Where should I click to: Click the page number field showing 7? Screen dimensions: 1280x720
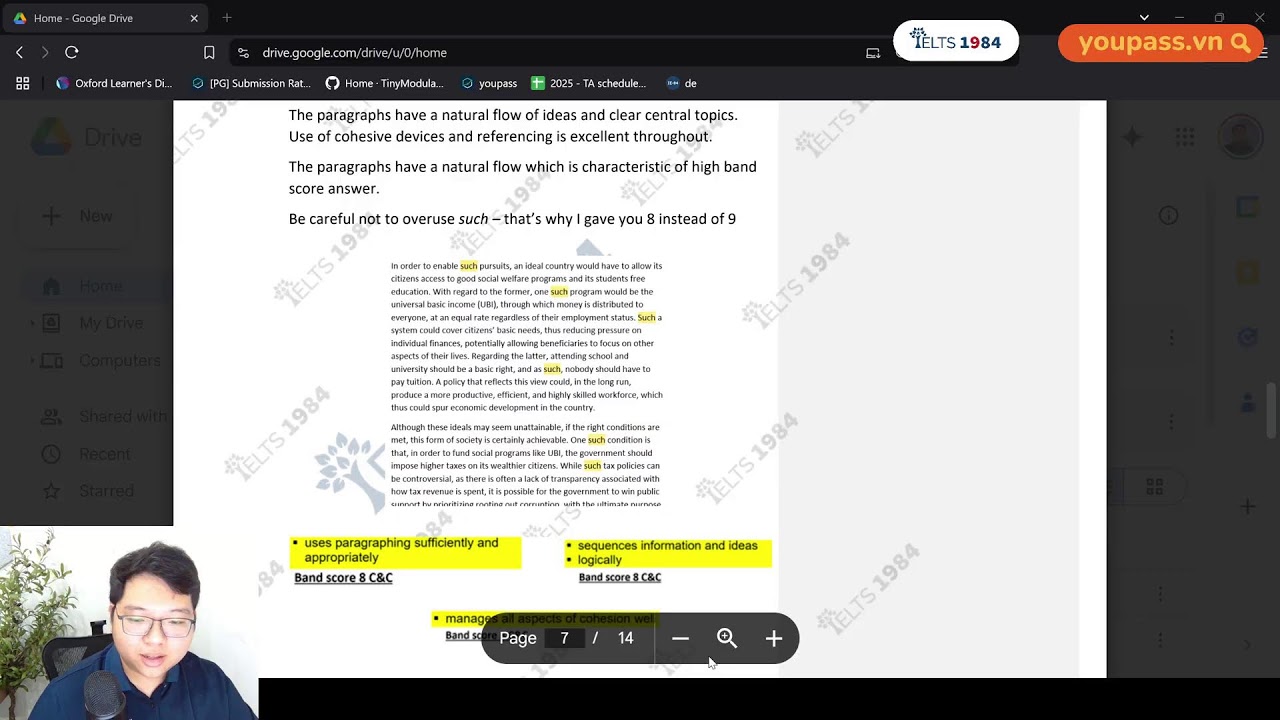click(x=564, y=638)
